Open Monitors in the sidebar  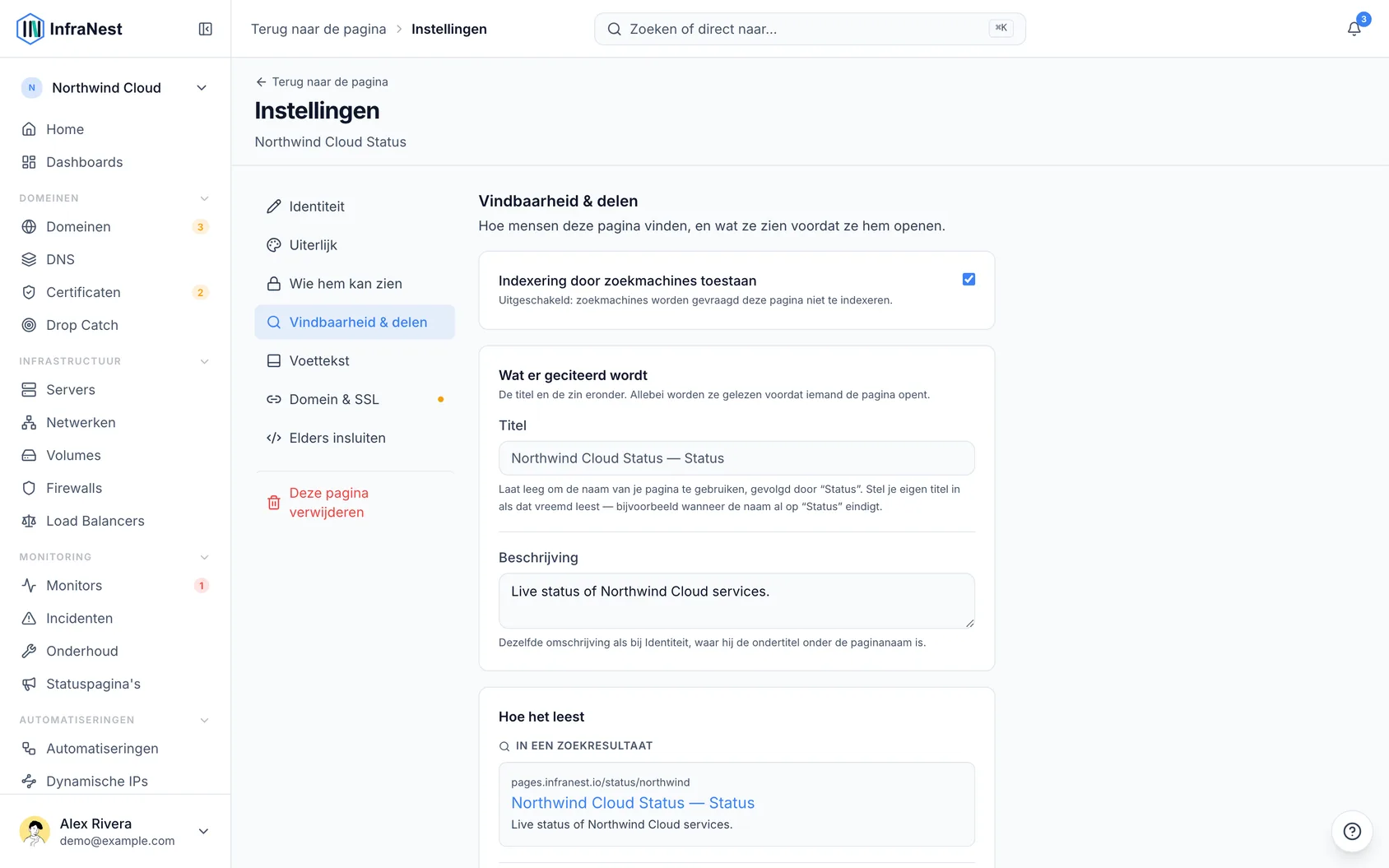[x=114, y=585]
